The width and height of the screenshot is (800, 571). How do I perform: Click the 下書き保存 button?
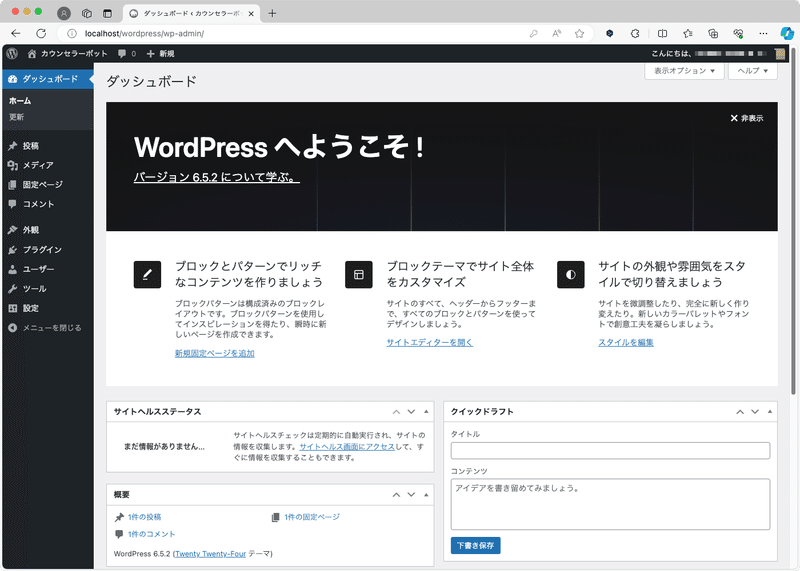[x=476, y=545]
